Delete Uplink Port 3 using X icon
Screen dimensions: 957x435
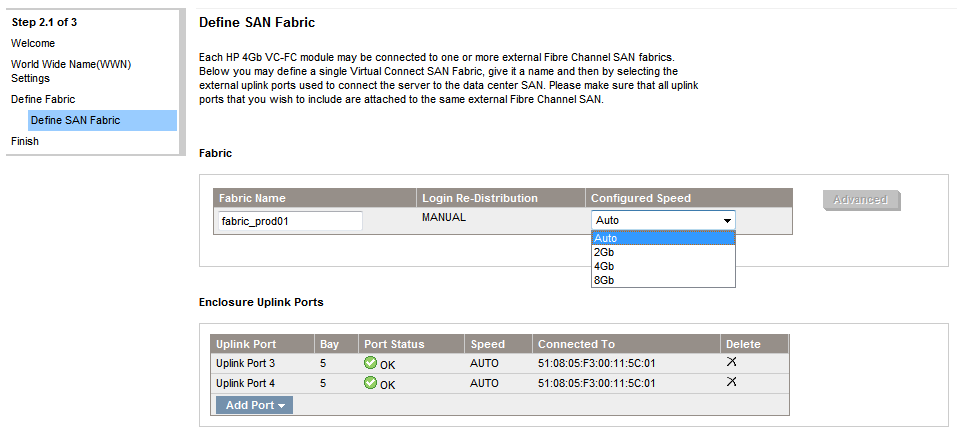tap(731, 362)
